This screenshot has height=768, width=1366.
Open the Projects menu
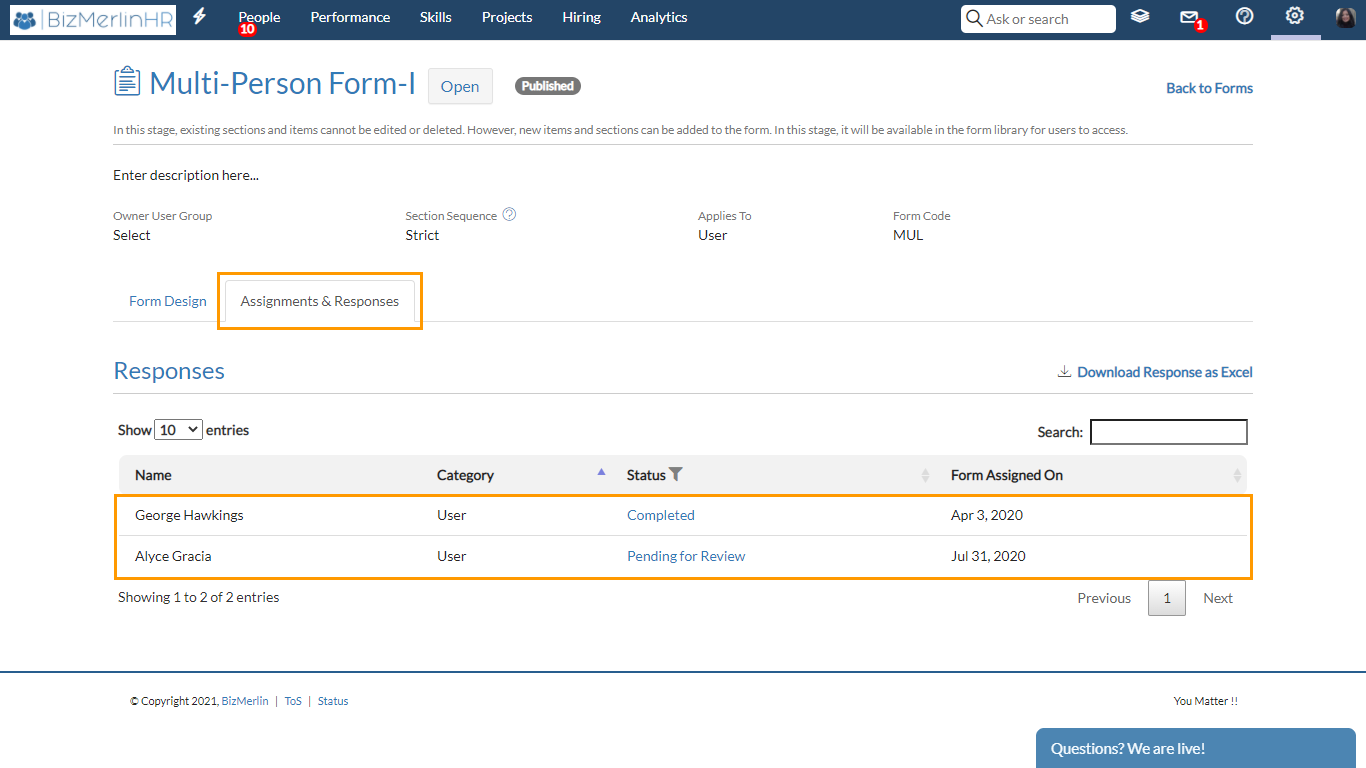pos(507,17)
